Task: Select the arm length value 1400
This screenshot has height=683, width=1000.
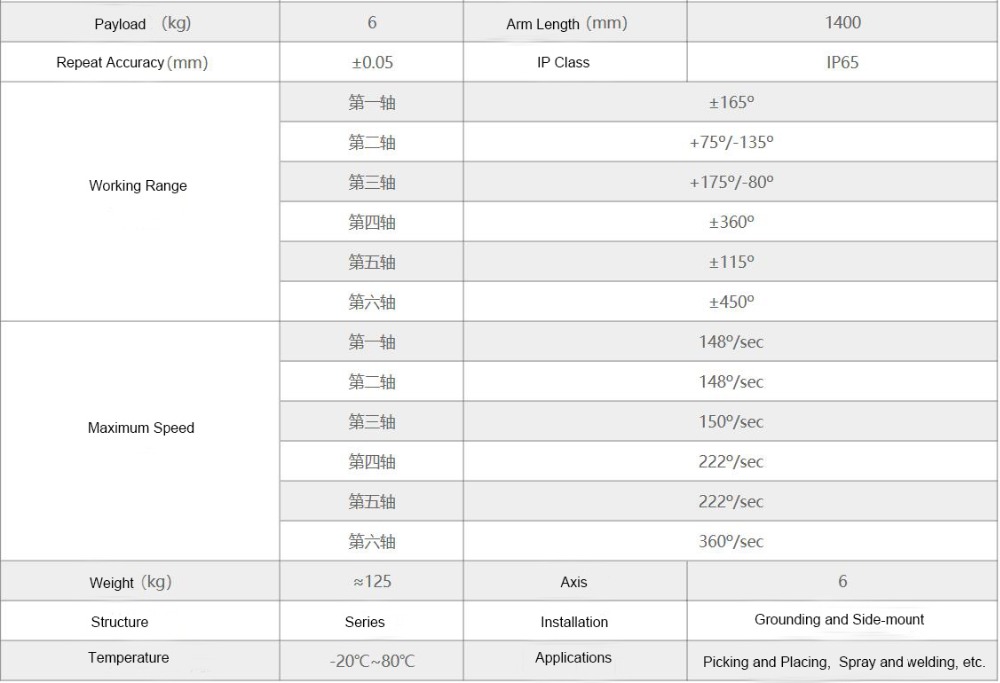Action: pyautogui.click(x=842, y=22)
